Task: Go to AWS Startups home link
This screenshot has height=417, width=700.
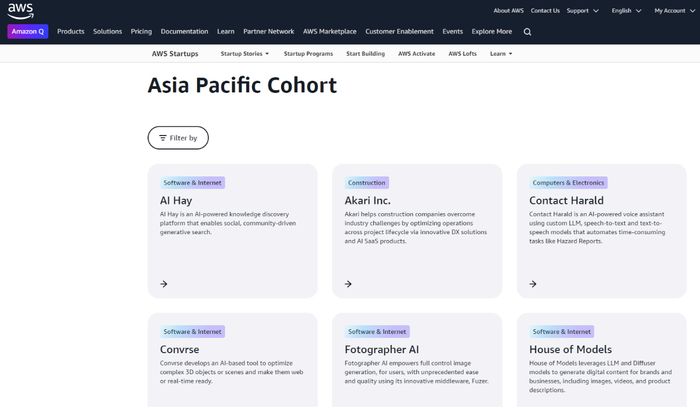Action: pos(175,54)
